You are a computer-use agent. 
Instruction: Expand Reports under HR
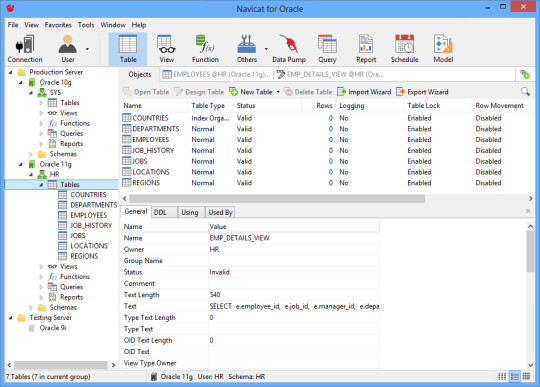(x=41, y=297)
